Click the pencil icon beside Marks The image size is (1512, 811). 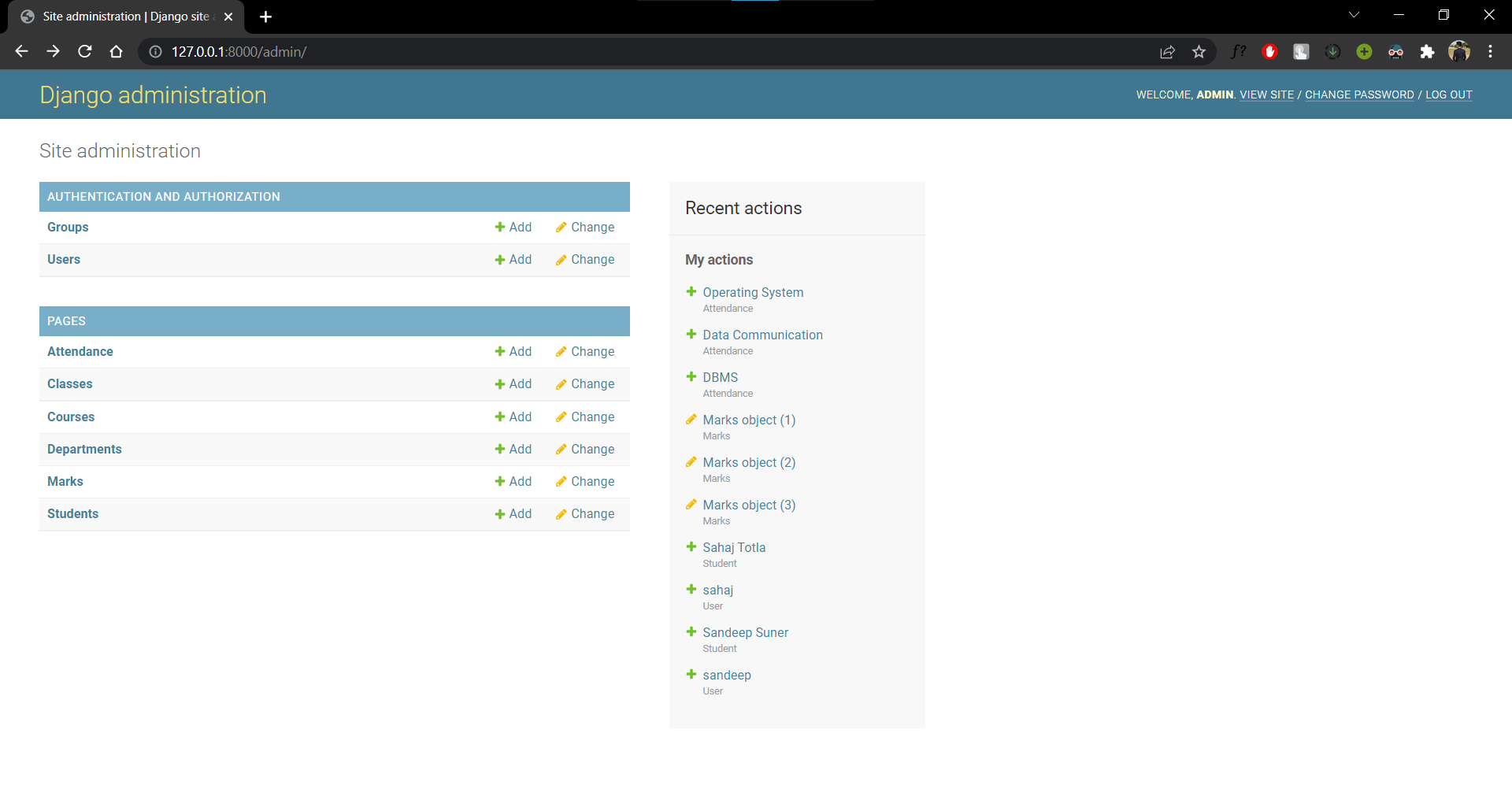(561, 481)
